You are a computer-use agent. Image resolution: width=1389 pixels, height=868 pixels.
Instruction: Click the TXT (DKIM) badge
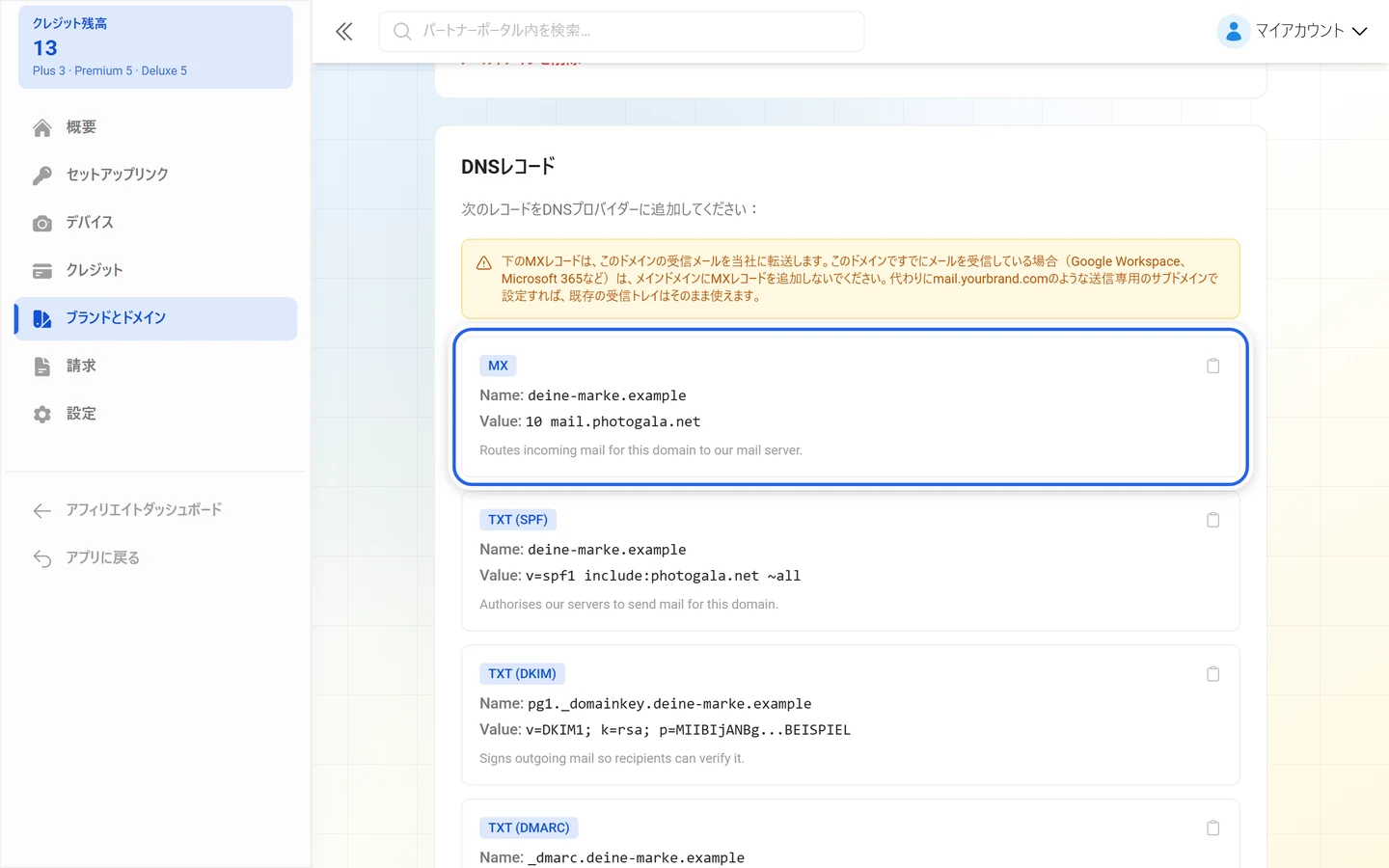click(522, 674)
